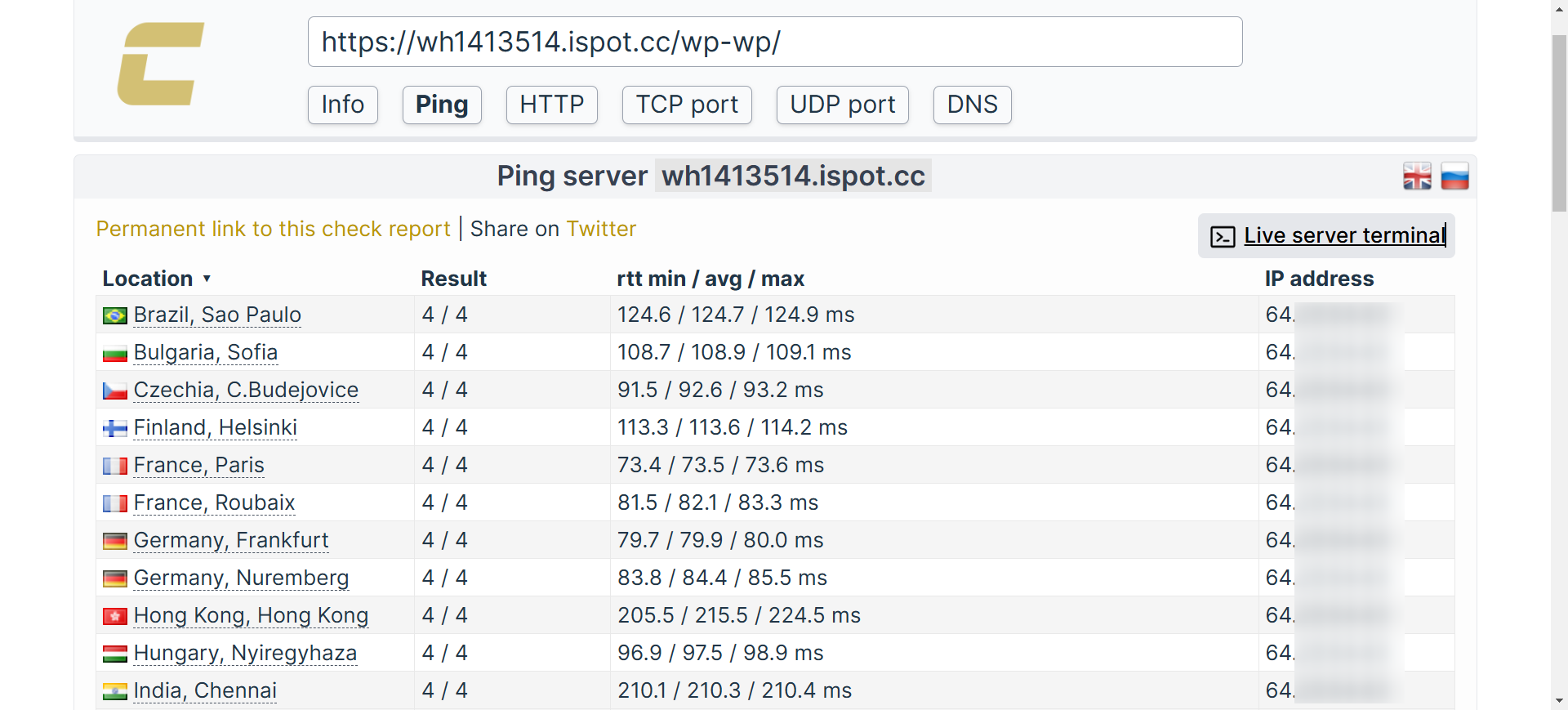Click the terminal icon beside Live server terminal
1568x710 pixels.
[x=1222, y=237]
